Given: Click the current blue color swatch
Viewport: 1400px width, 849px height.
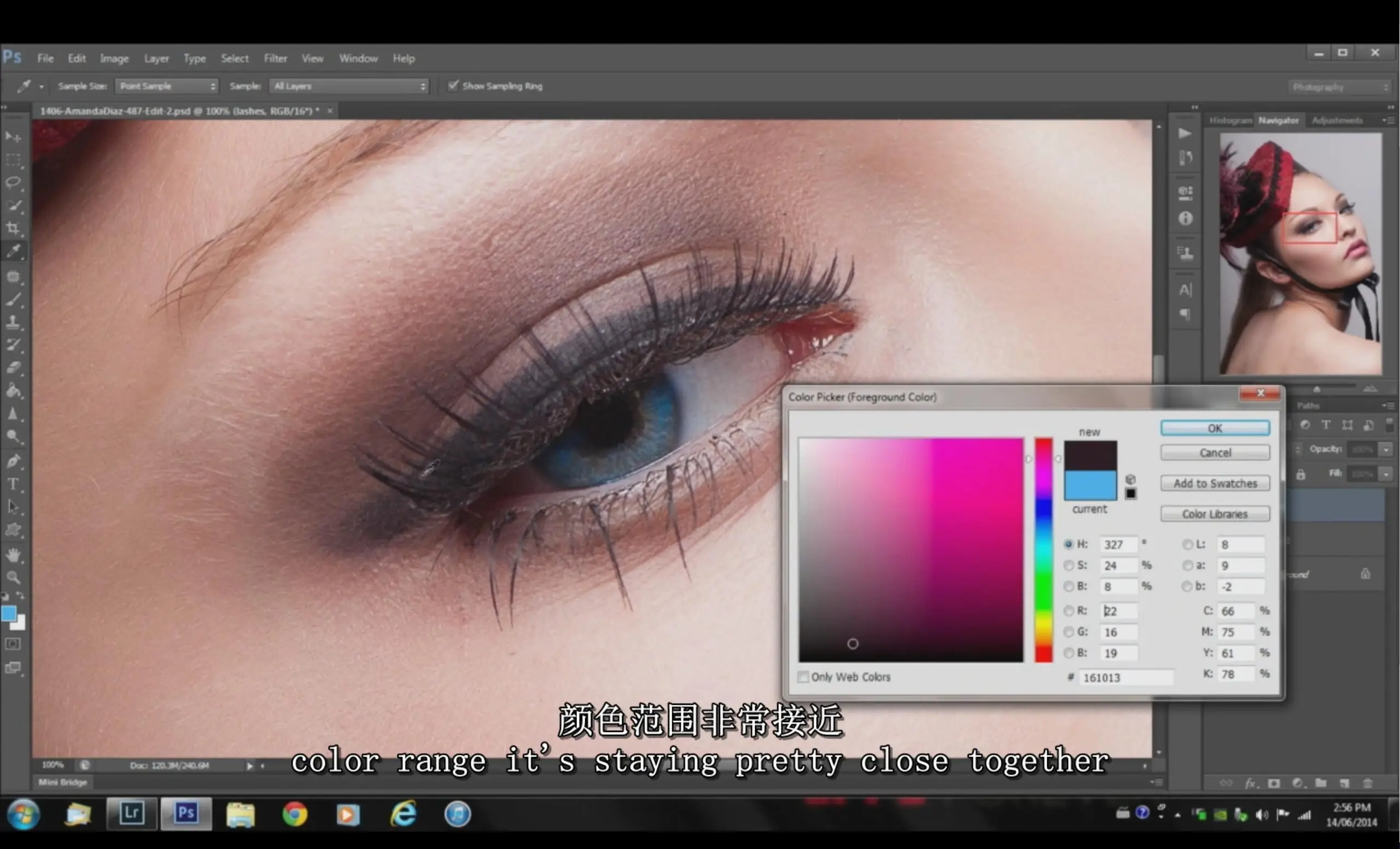Looking at the screenshot, I should coord(1090,486).
